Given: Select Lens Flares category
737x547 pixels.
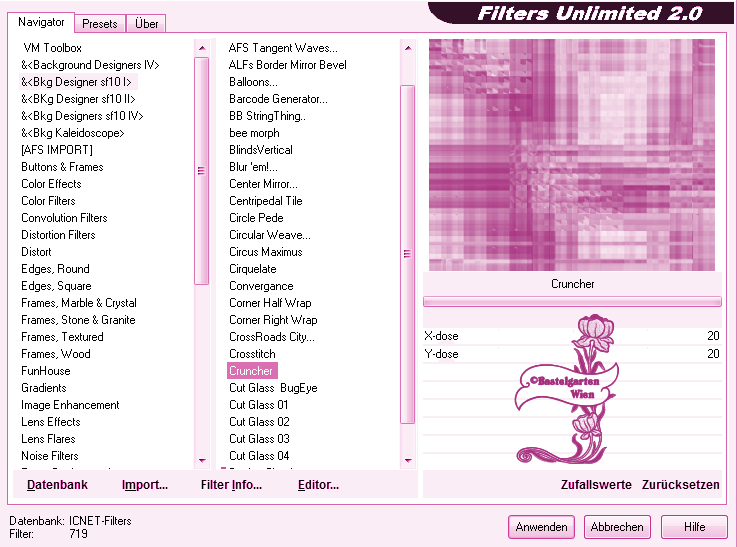Looking at the screenshot, I should click(48, 438).
